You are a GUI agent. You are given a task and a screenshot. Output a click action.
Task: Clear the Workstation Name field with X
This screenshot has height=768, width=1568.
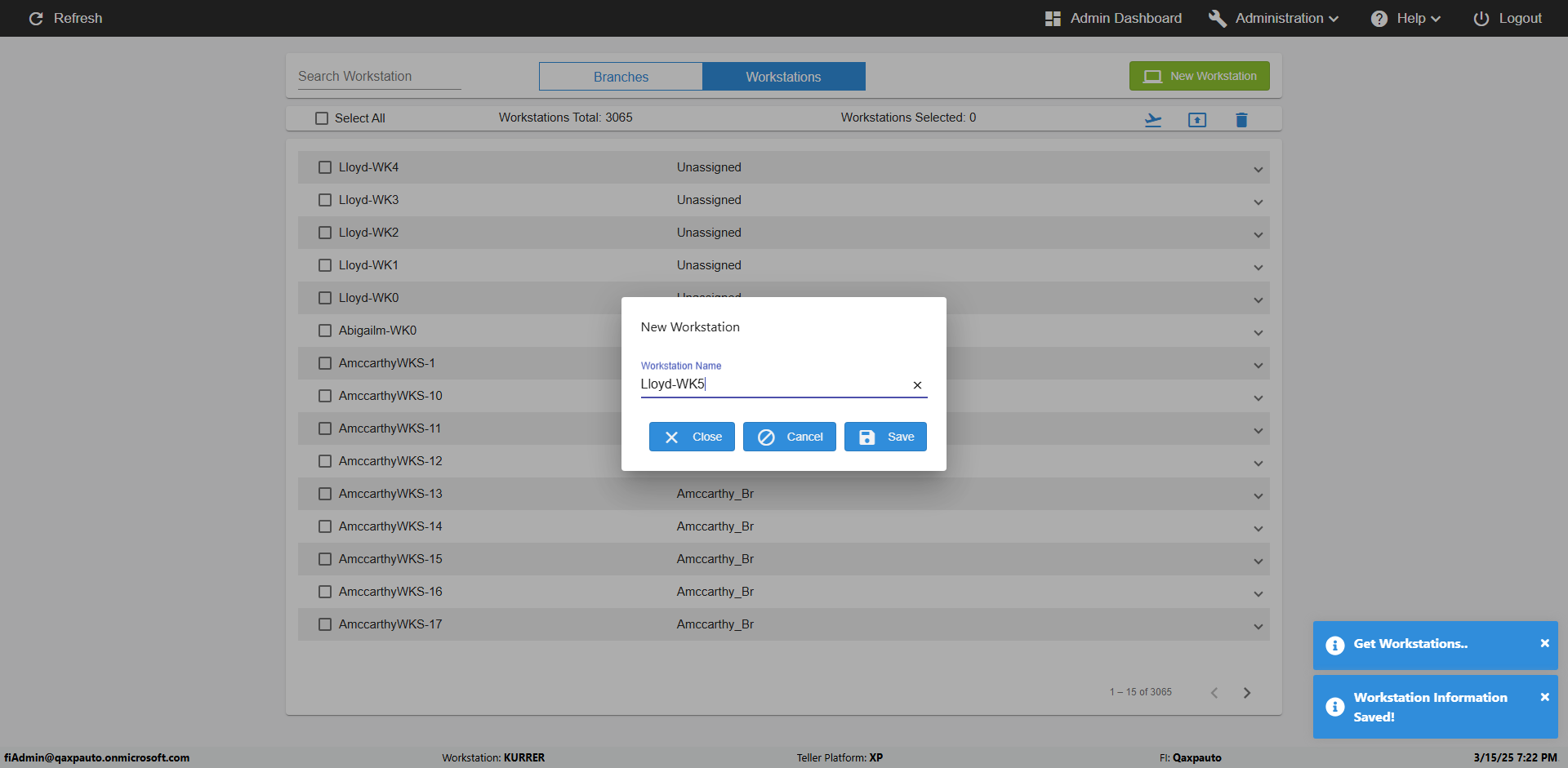point(917,385)
